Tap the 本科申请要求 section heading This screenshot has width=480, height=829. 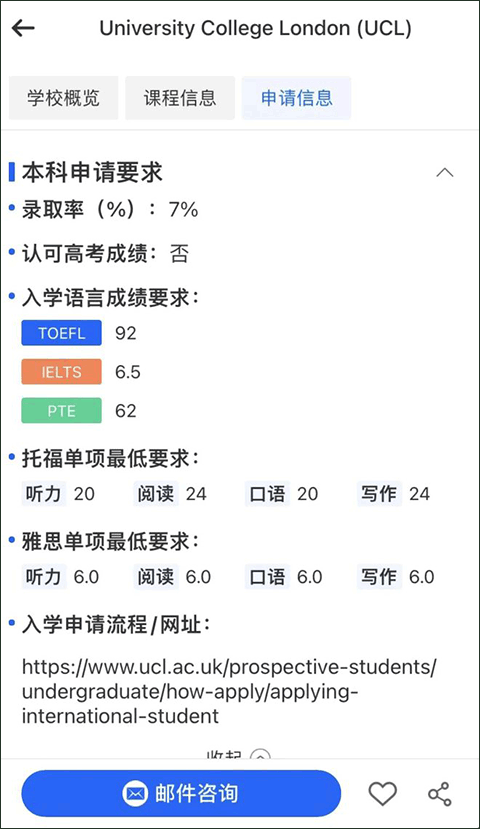point(92,173)
